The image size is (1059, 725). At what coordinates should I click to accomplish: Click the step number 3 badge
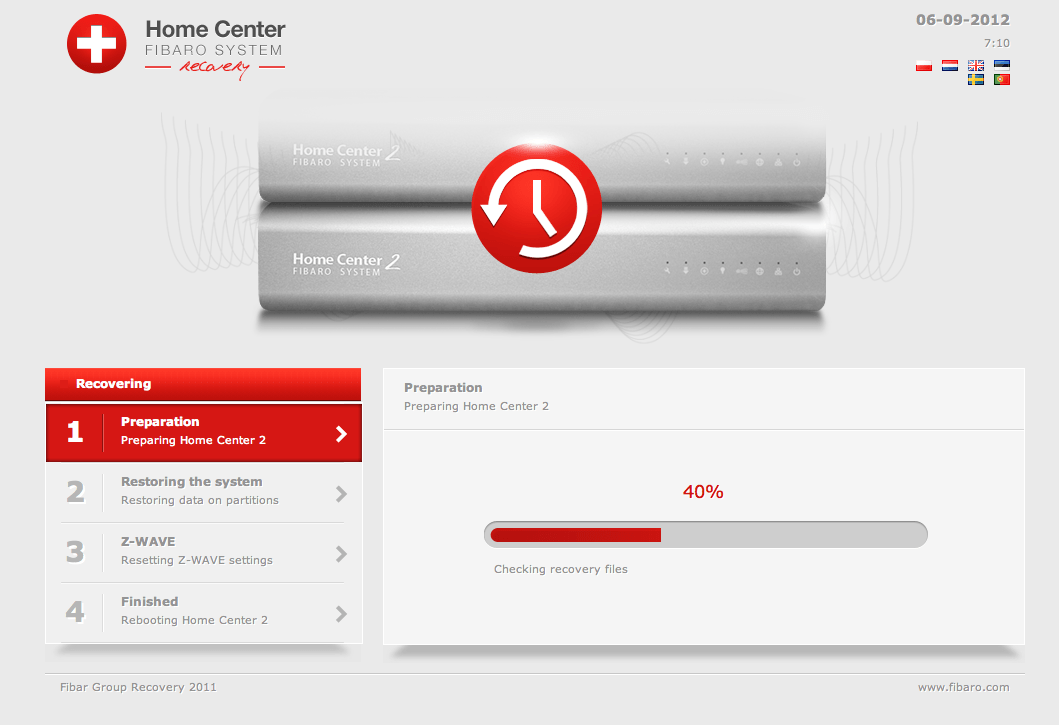click(75, 552)
